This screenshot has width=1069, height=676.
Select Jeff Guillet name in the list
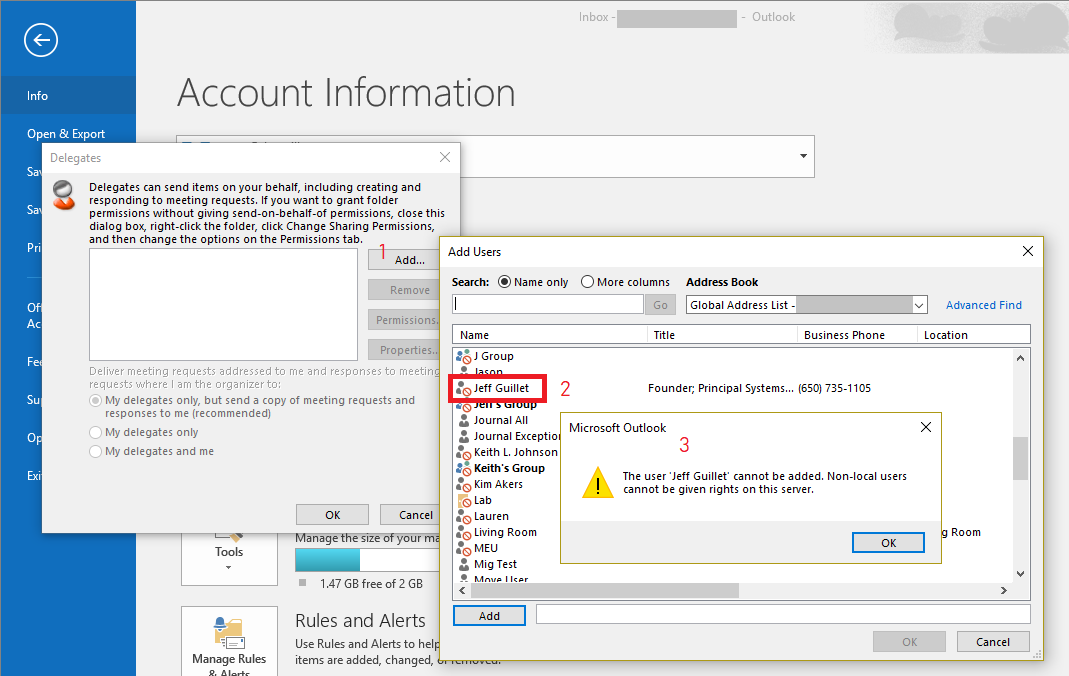pos(501,388)
